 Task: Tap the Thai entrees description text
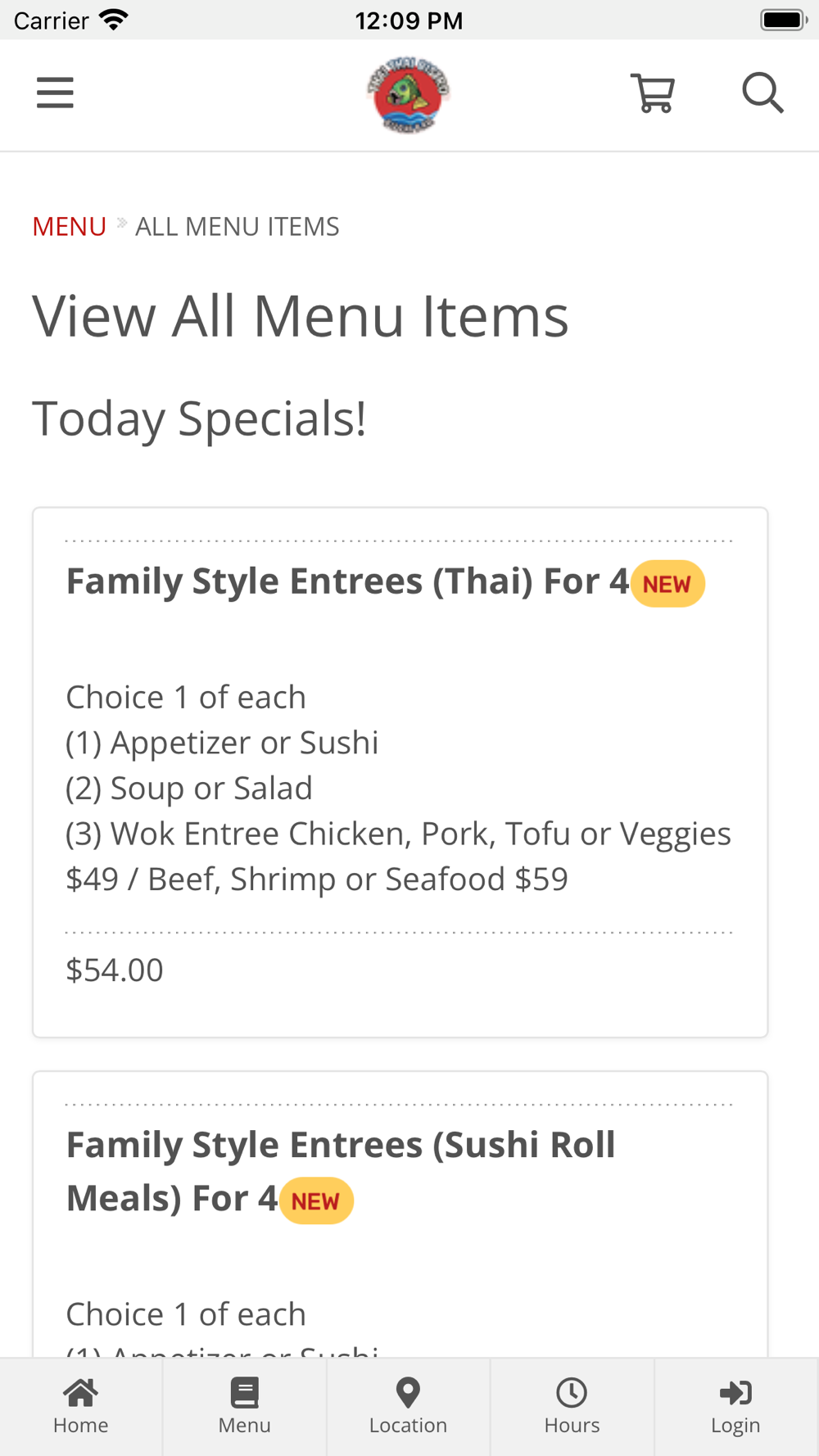[x=398, y=788]
